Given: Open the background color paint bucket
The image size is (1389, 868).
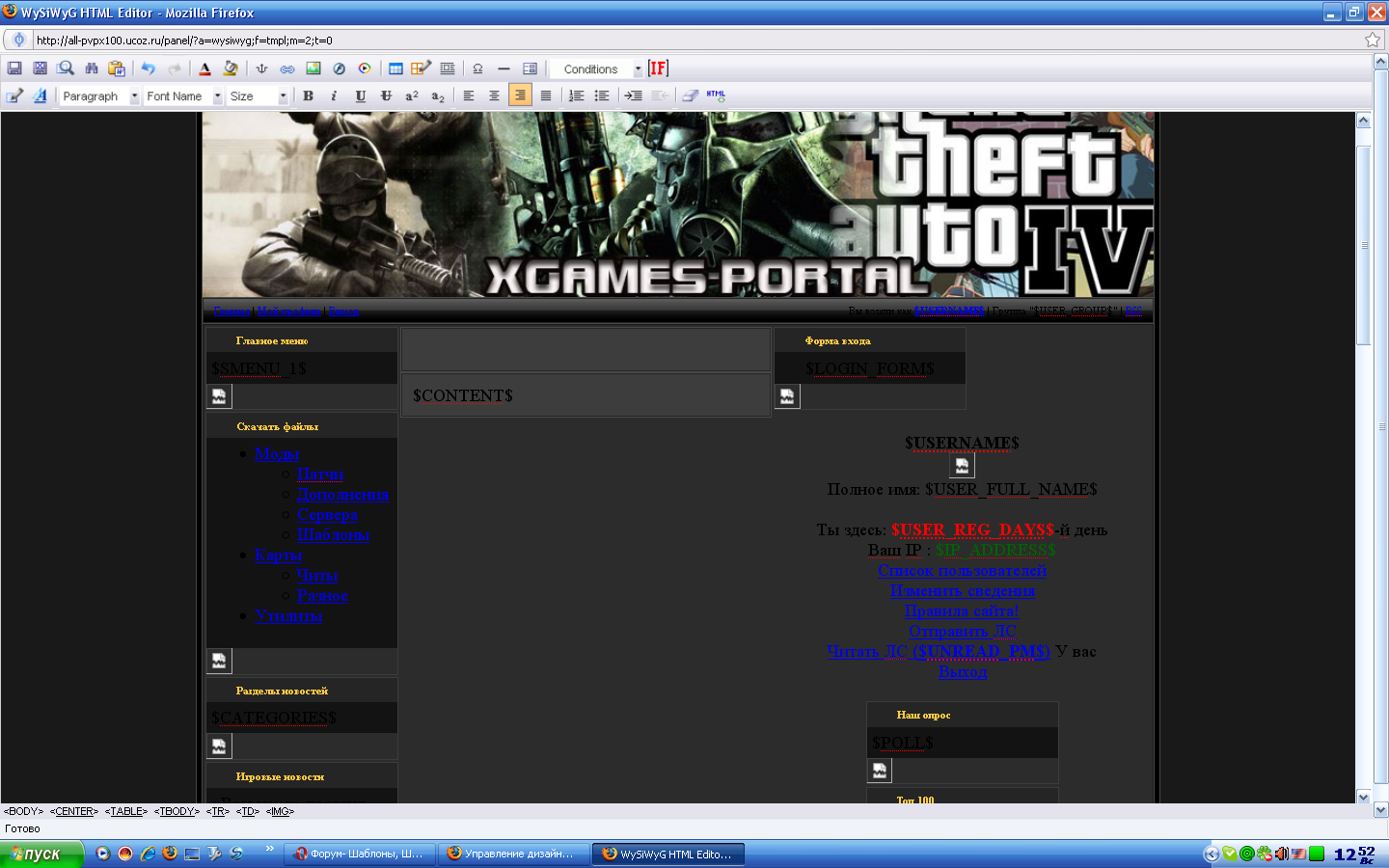Looking at the screenshot, I should [231, 68].
